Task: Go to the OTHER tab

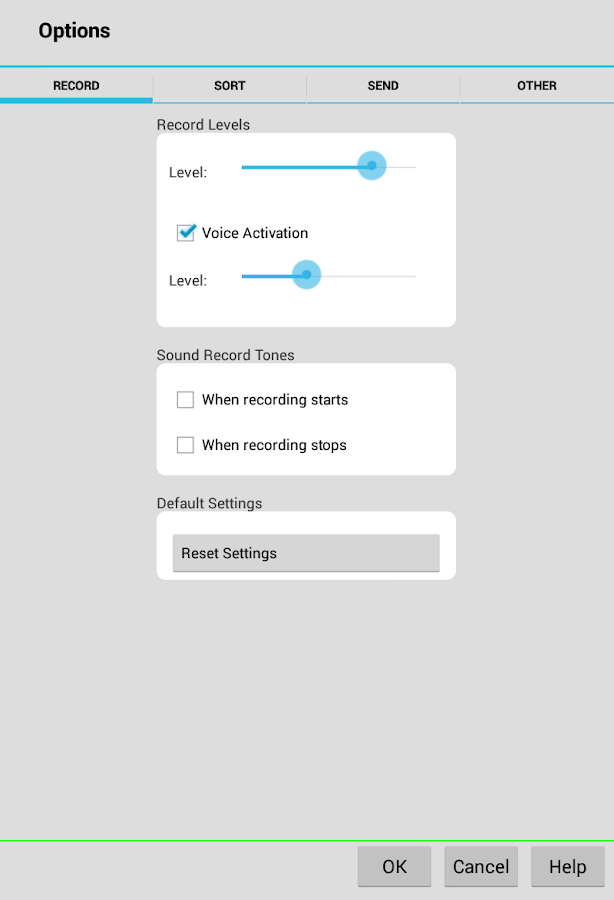Action: [x=536, y=86]
